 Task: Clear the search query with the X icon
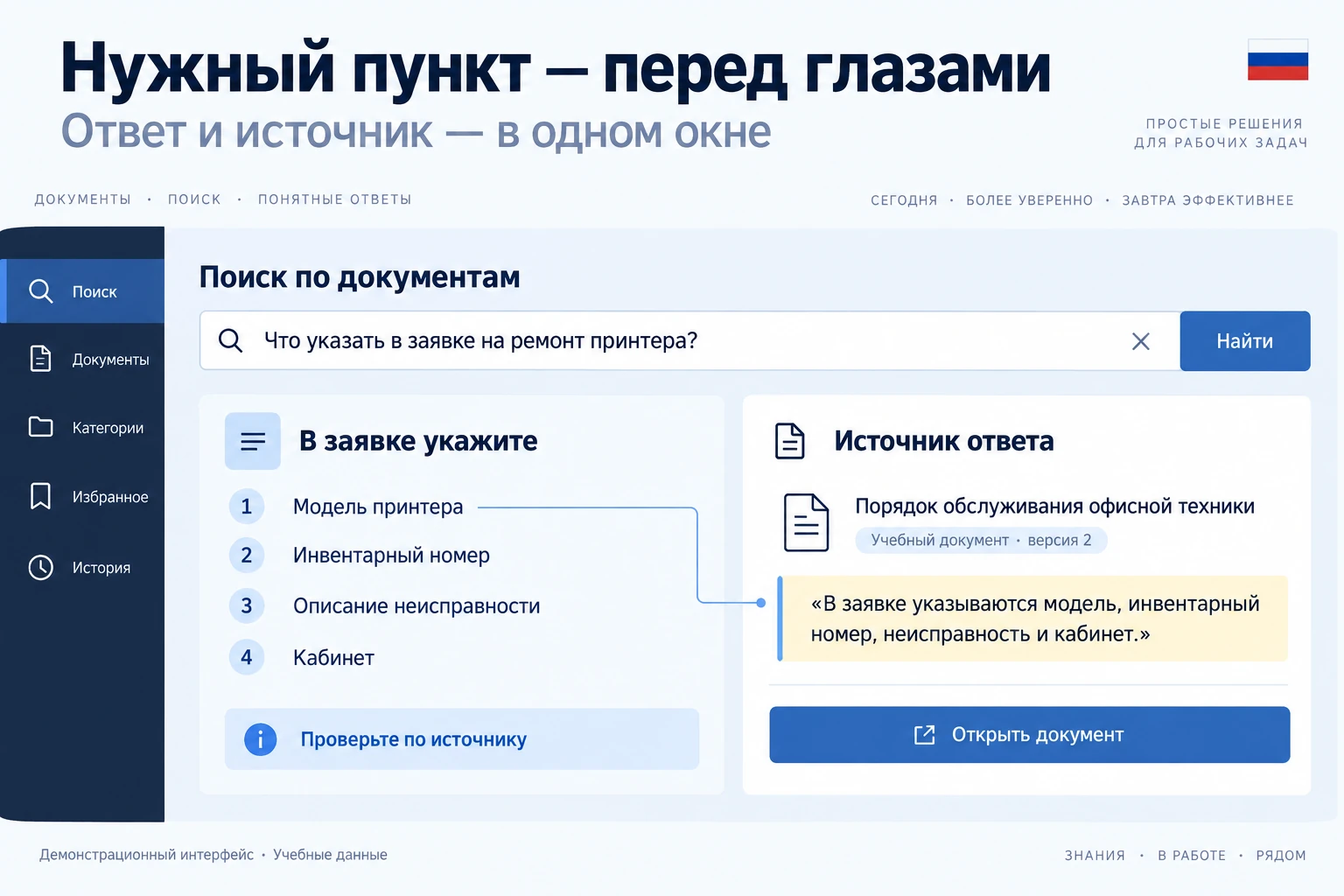pos(1141,341)
